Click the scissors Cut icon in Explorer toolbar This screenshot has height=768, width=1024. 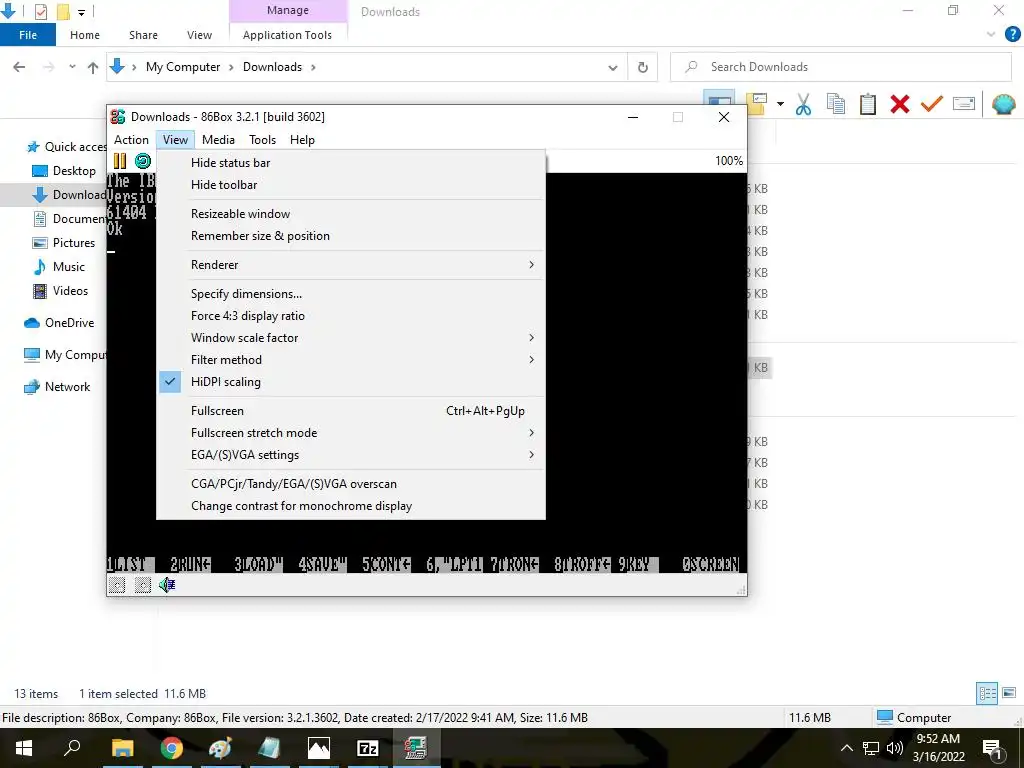[803, 104]
